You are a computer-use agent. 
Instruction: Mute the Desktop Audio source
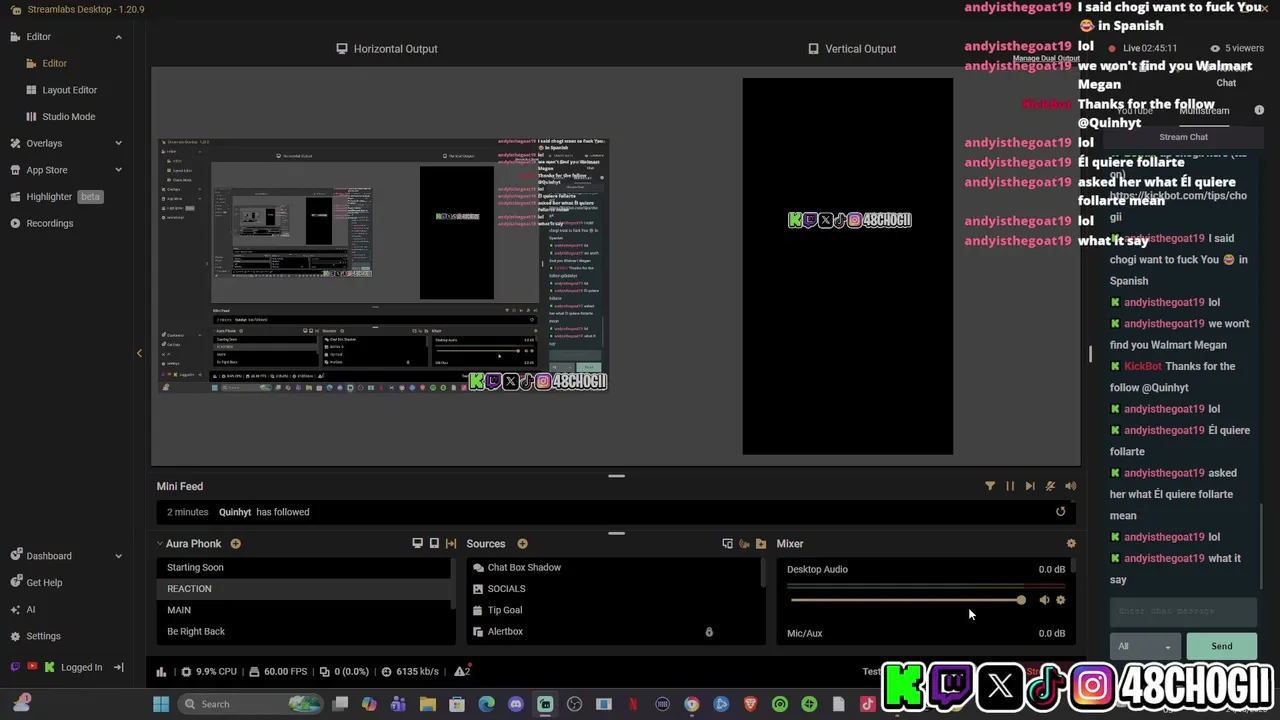(x=1044, y=600)
